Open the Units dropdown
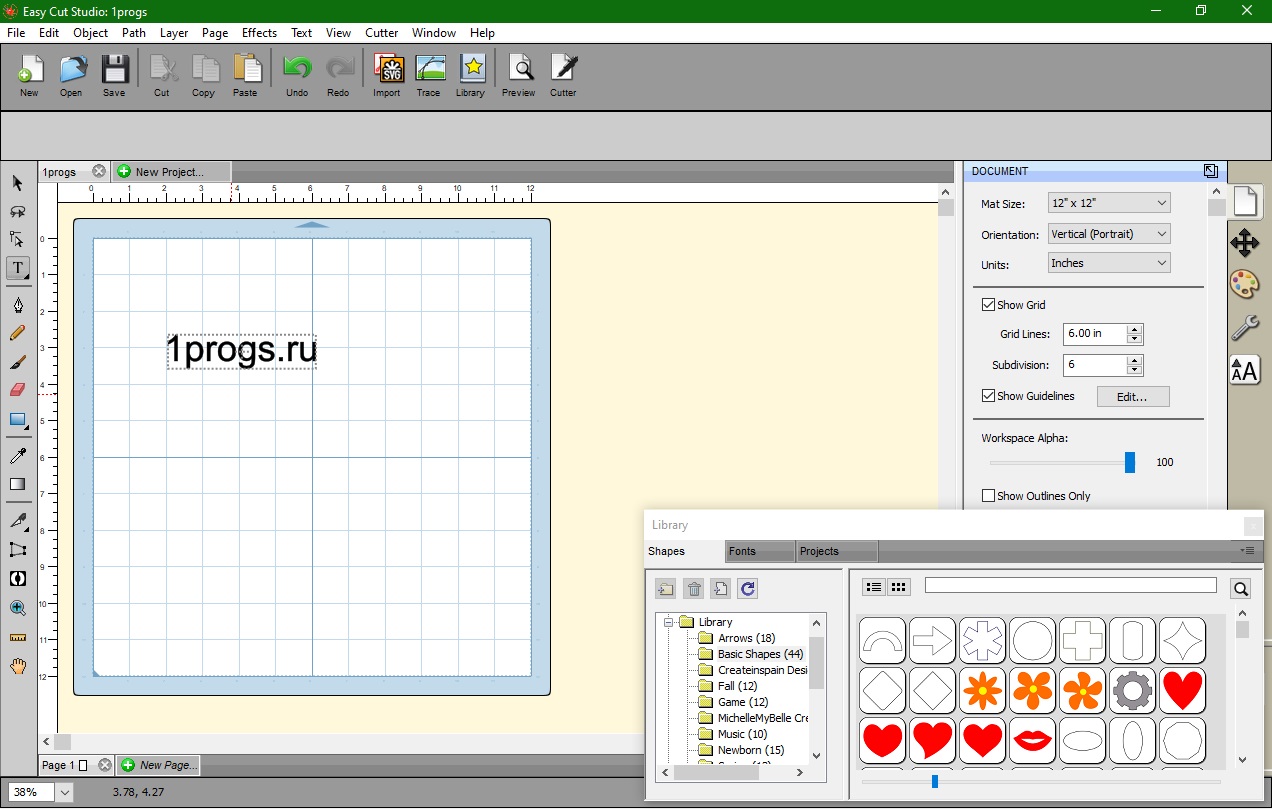Image resolution: width=1272 pixels, height=809 pixels. pyautogui.click(x=1108, y=263)
